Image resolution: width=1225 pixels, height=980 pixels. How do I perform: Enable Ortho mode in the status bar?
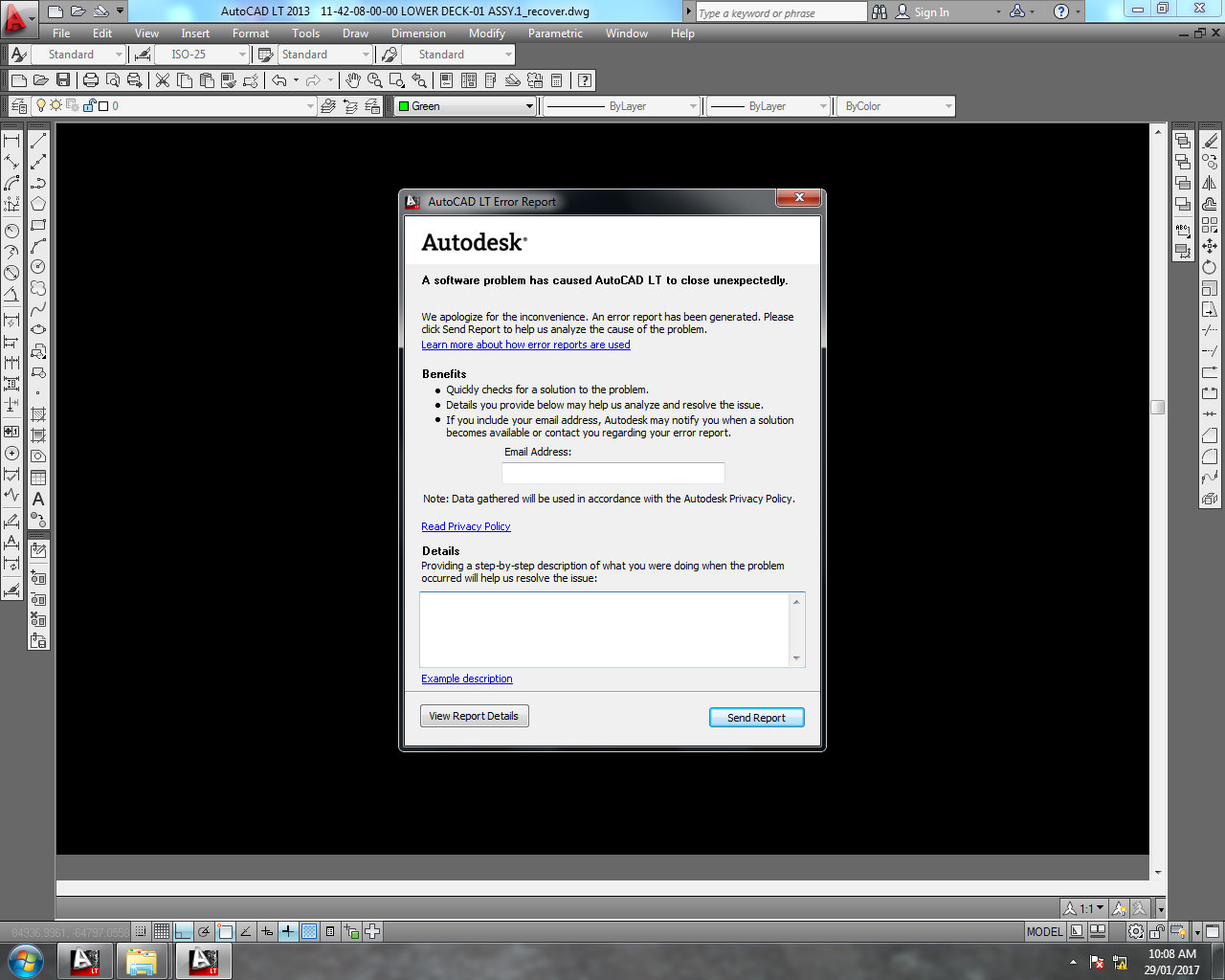(182, 930)
